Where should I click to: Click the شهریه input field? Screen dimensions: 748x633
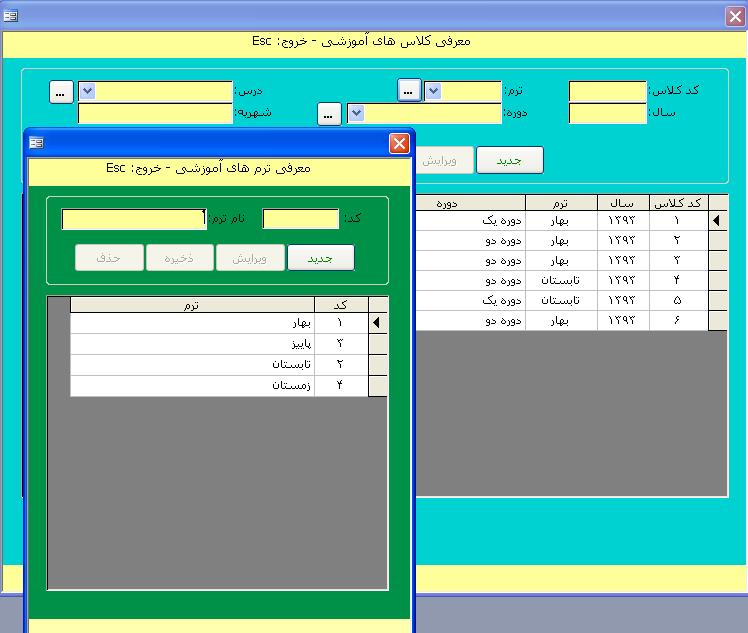(155, 114)
